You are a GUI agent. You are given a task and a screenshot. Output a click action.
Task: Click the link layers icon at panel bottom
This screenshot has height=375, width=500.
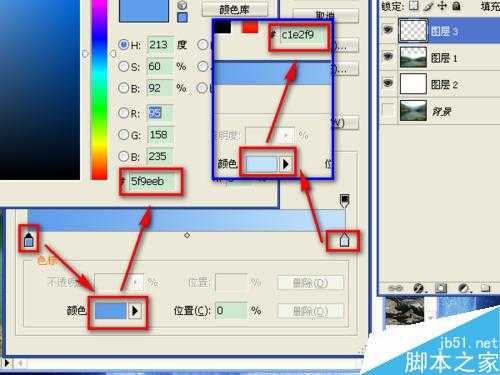395,288
